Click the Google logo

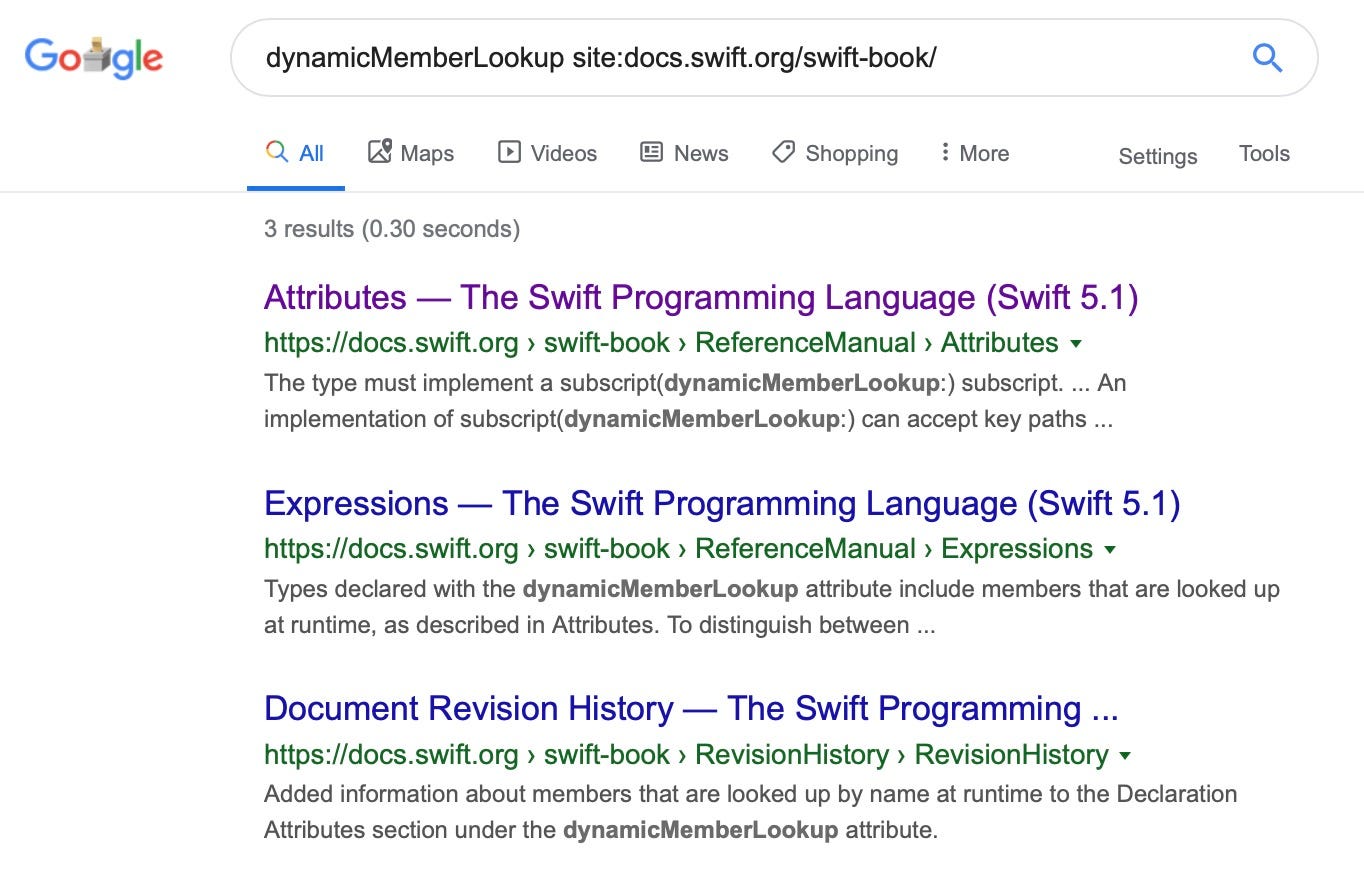coord(93,57)
